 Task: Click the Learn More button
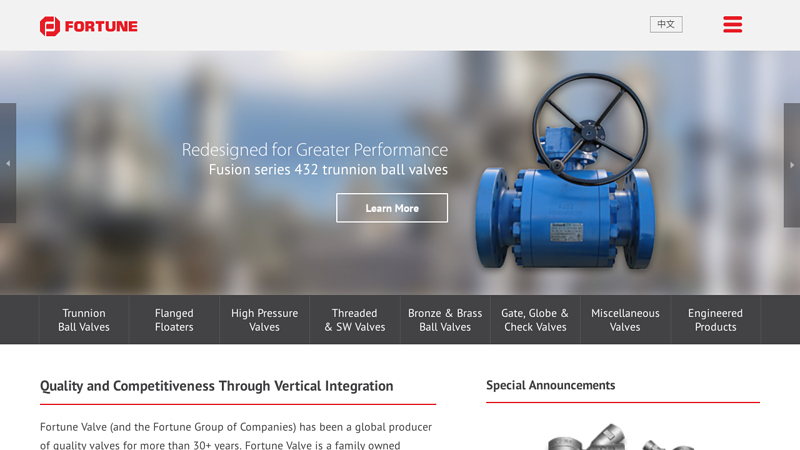pos(392,208)
